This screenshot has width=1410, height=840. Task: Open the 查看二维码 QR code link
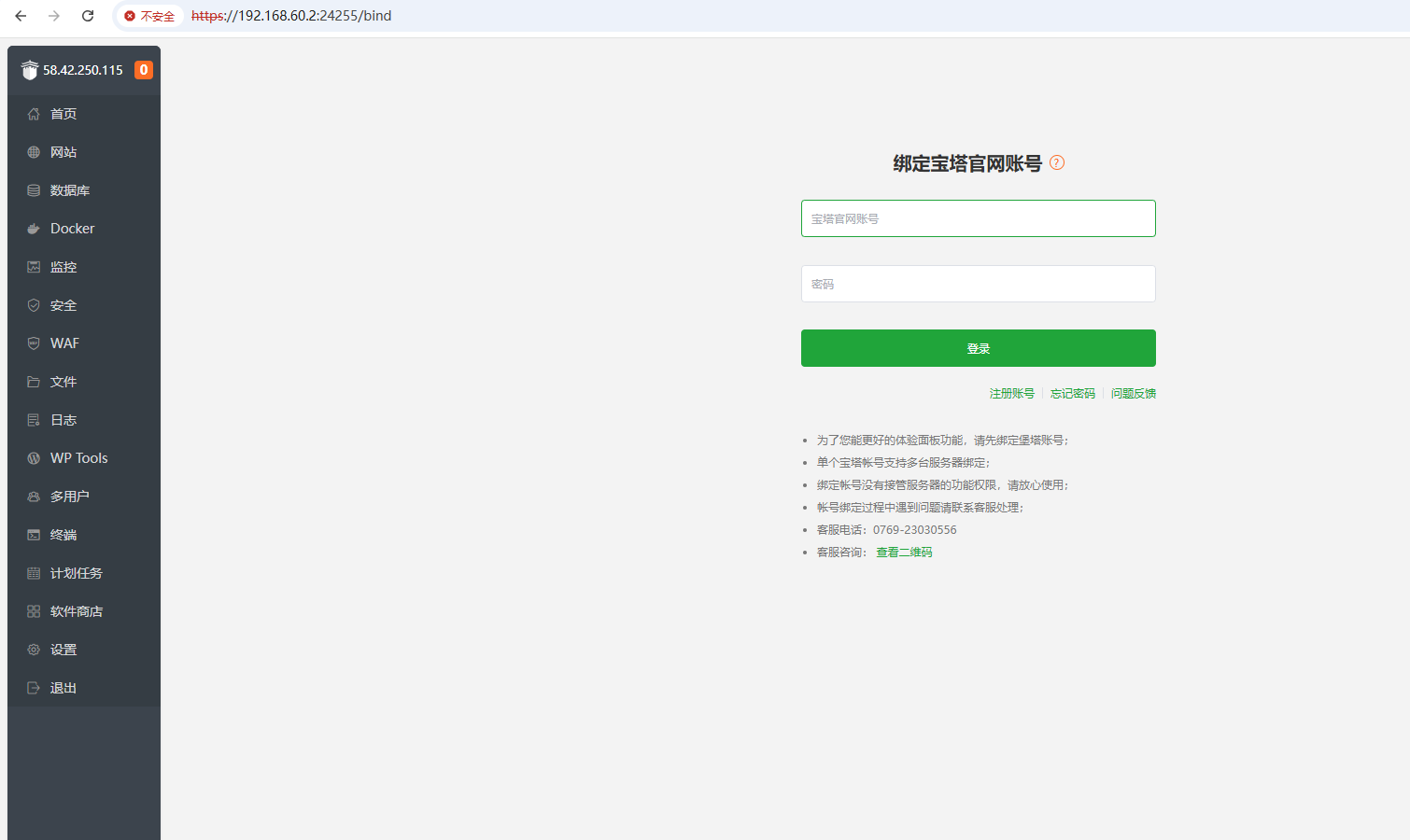tap(904, 553)
